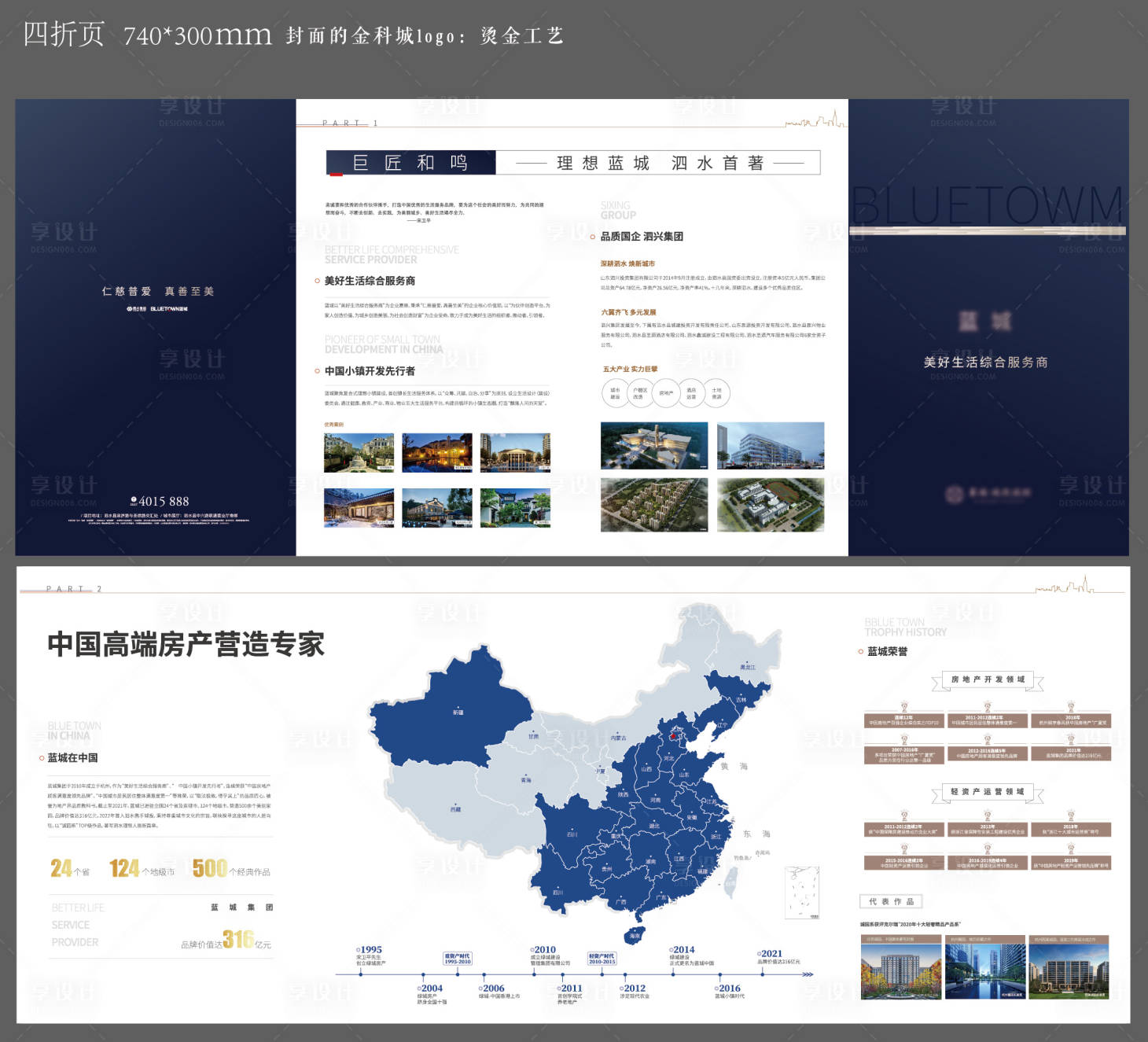1148x1042 pixels.
Task: Click the '城市建设' industry circle
Action: click(x=615, y=392)
